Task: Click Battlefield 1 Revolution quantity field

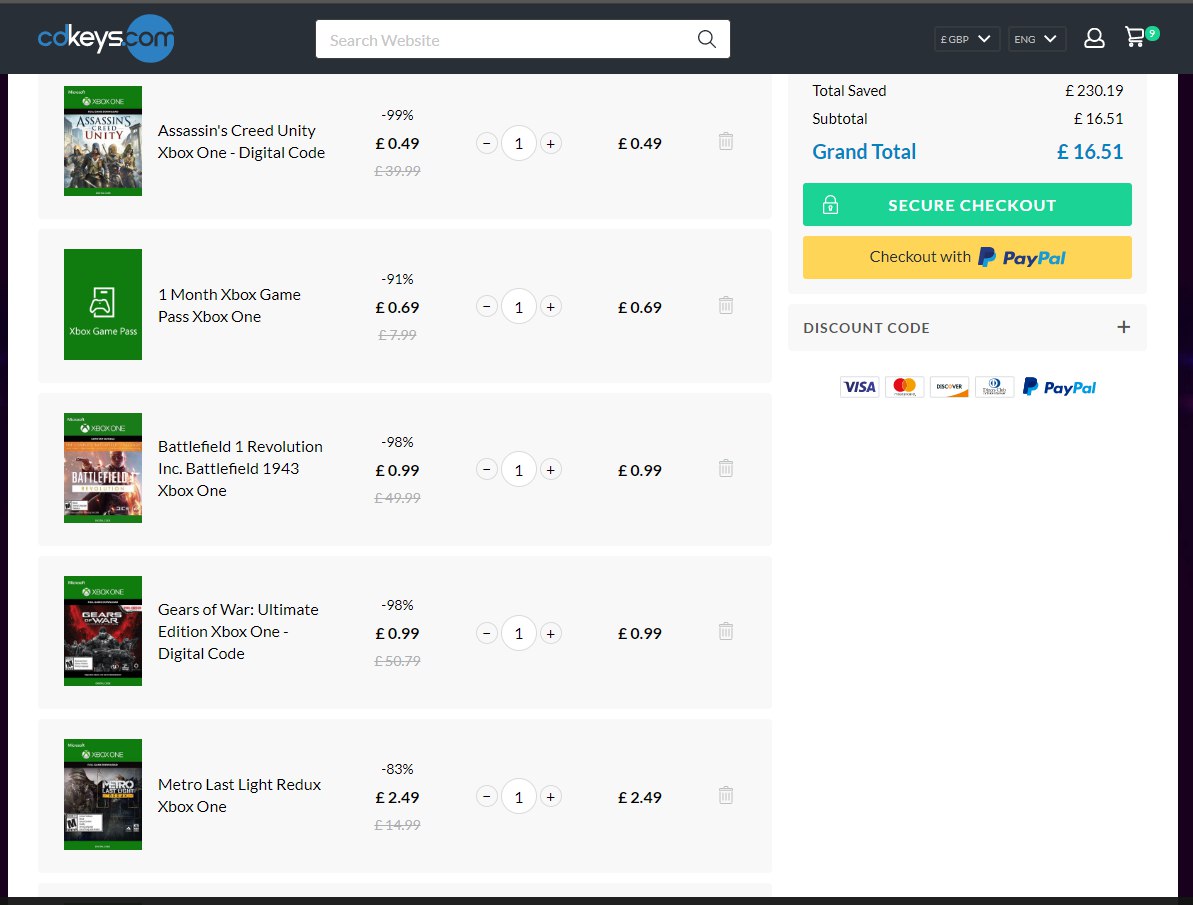Action: [519, 470]
